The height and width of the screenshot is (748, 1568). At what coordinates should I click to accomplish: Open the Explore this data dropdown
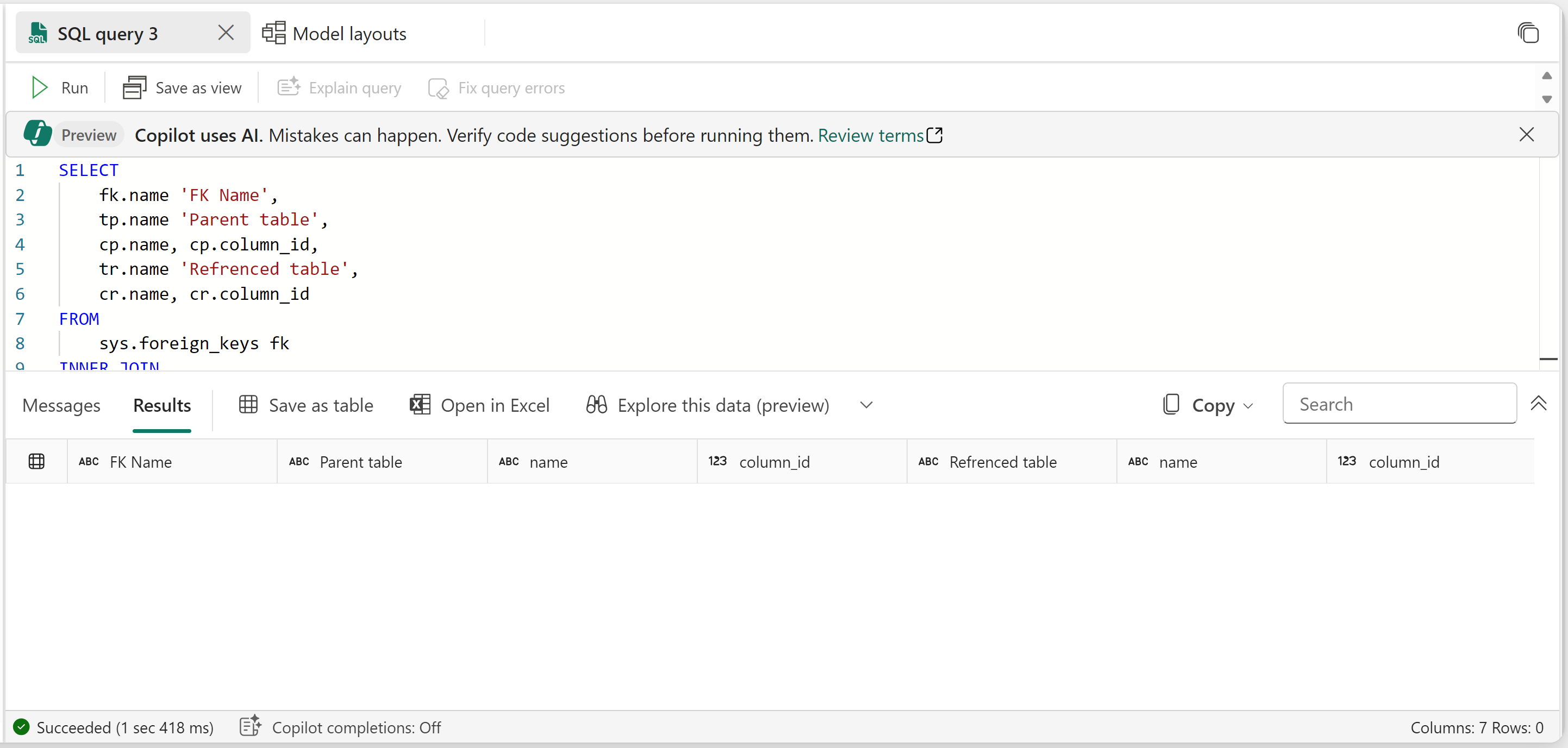866,404
